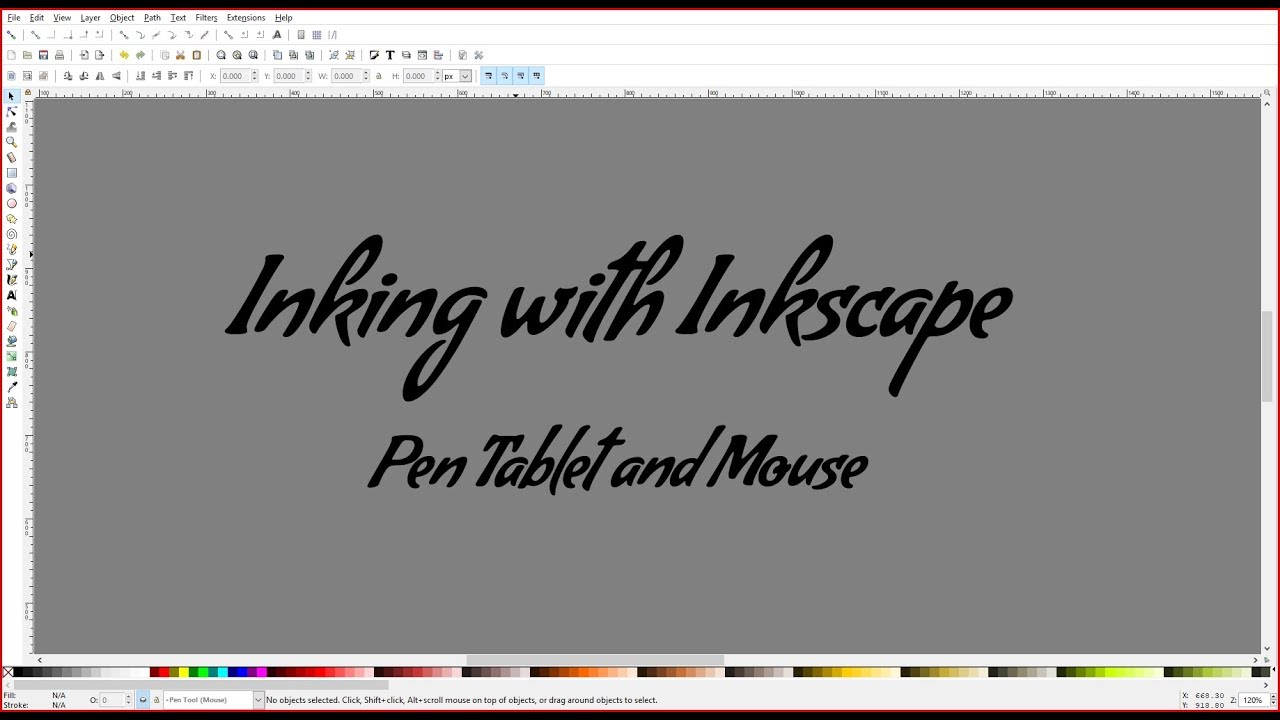Toggle current layer lock in status bar
The image size is (1280, 720).
point(156,700)
